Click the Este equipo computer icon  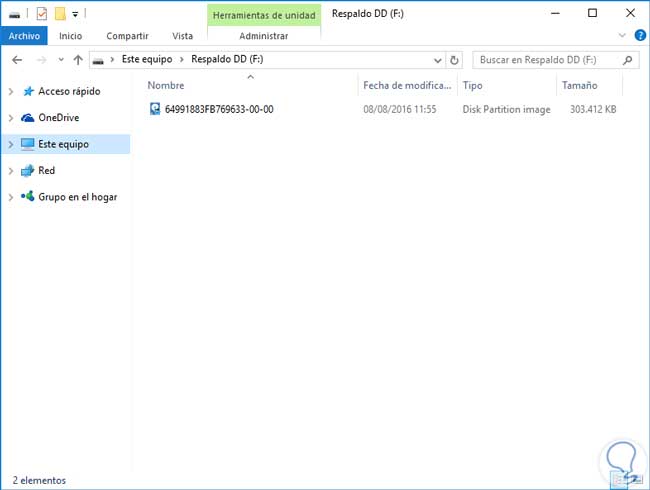28,144
